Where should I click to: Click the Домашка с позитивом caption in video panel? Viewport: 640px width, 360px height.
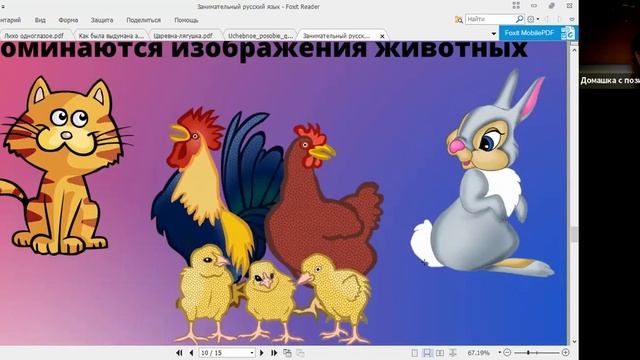tap(610, 80)
